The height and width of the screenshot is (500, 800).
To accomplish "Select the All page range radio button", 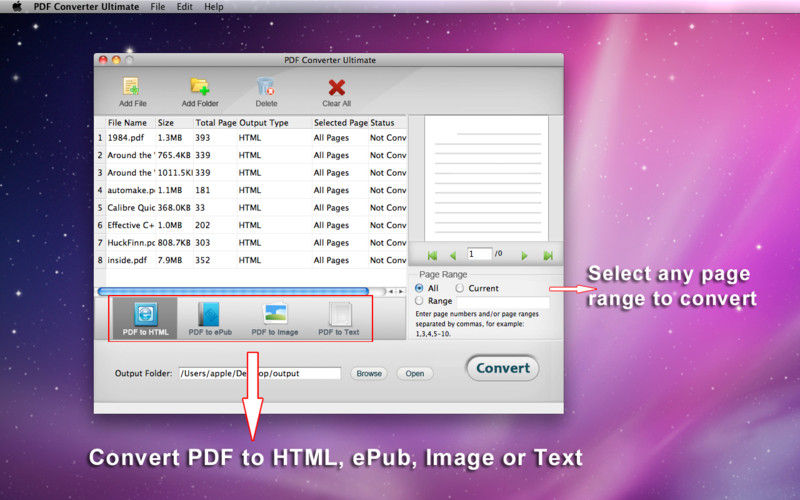I will (x=419, y=288).
